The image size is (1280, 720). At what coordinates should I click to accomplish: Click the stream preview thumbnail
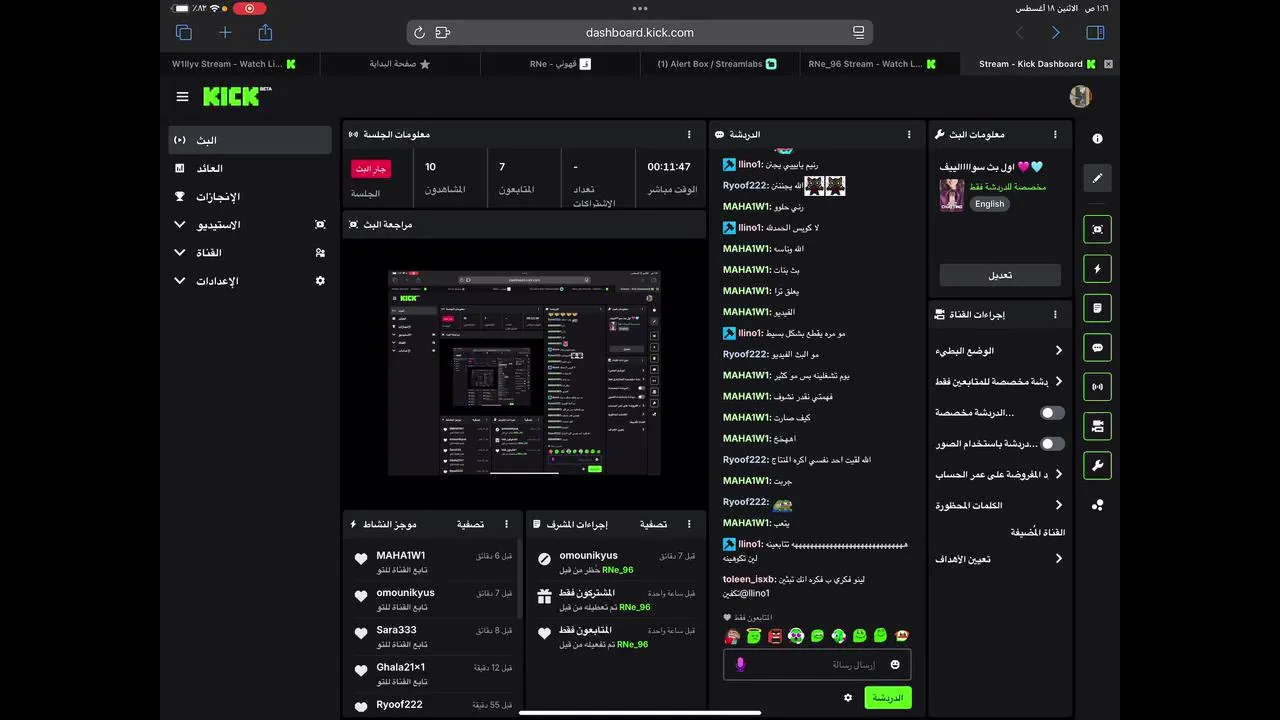(524, 372)
